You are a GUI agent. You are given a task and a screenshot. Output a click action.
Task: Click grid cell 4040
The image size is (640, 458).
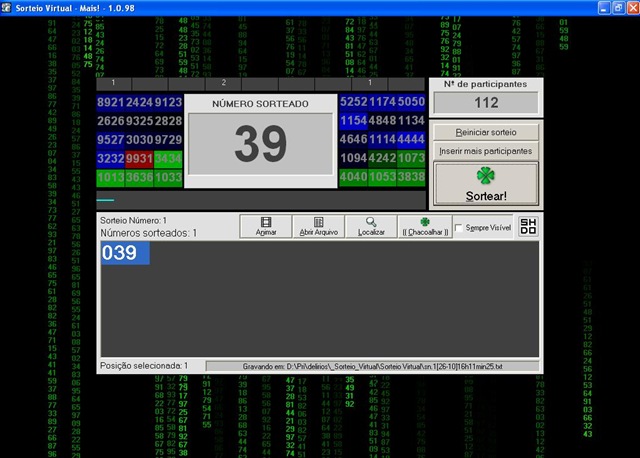click(353, 177)
